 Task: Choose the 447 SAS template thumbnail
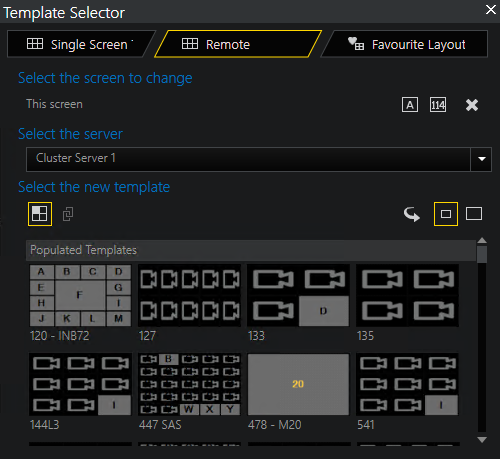189,384
